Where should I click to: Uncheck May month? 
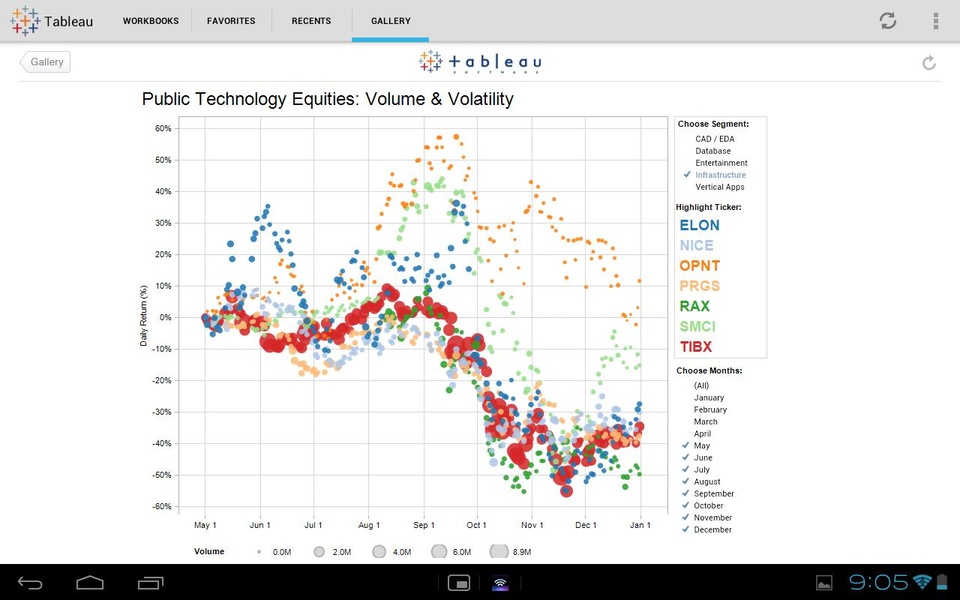702,446
